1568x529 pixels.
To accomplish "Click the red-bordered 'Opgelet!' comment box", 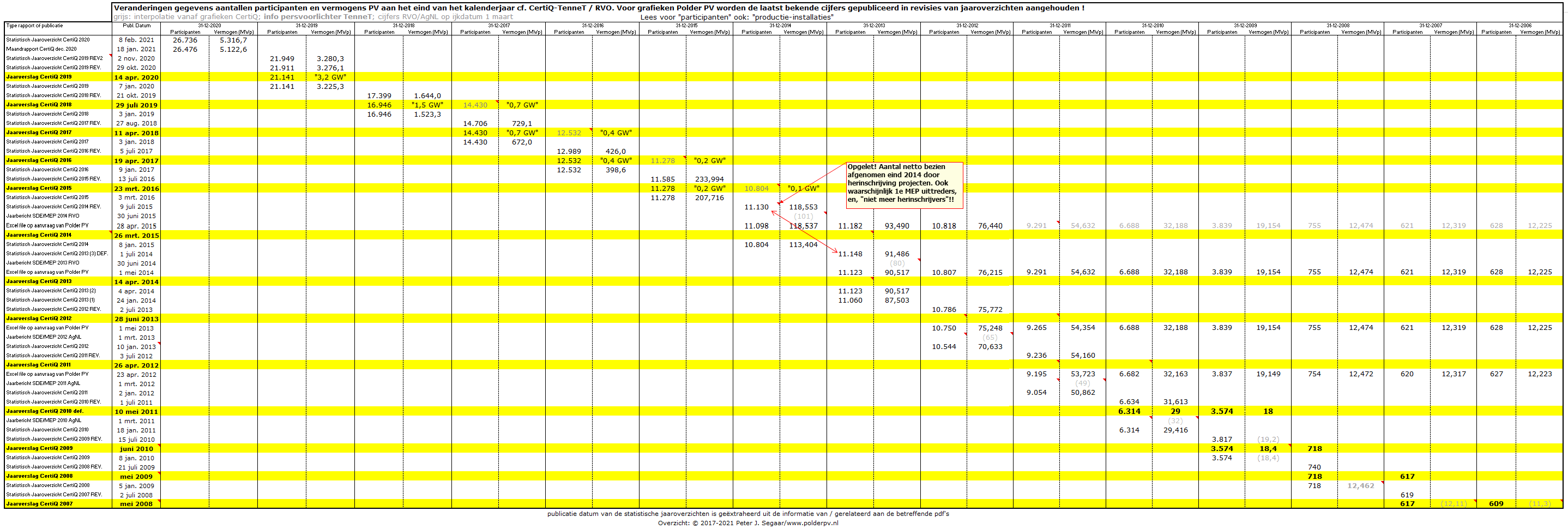I will click(904, 185).
